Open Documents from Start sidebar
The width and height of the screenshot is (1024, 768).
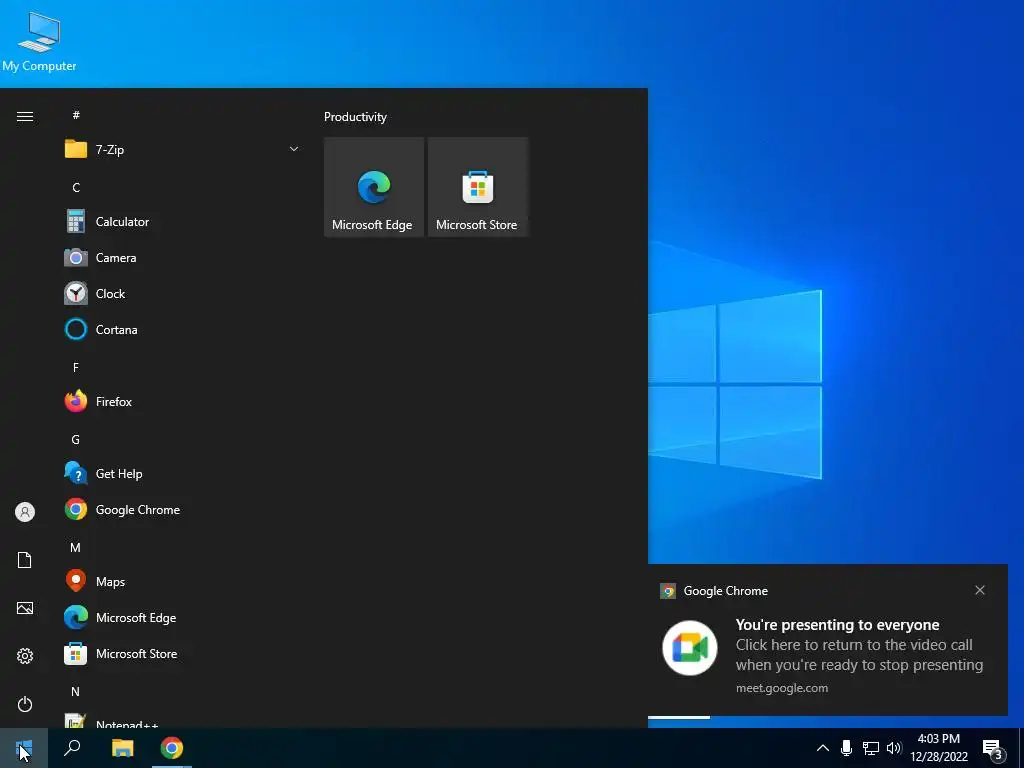(x=25, y=560)
